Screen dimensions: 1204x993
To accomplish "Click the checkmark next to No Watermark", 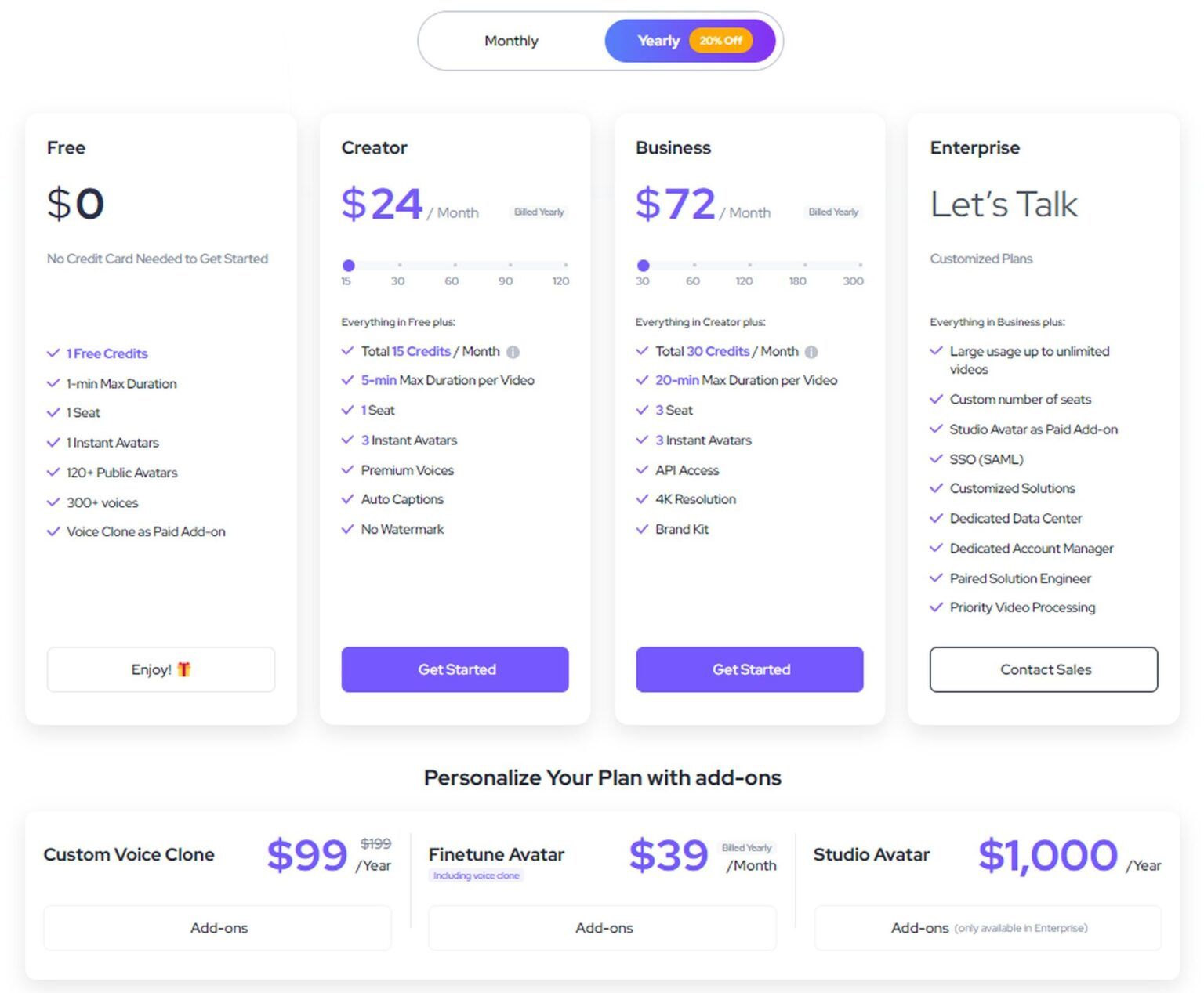I will [x=347, y=529].
